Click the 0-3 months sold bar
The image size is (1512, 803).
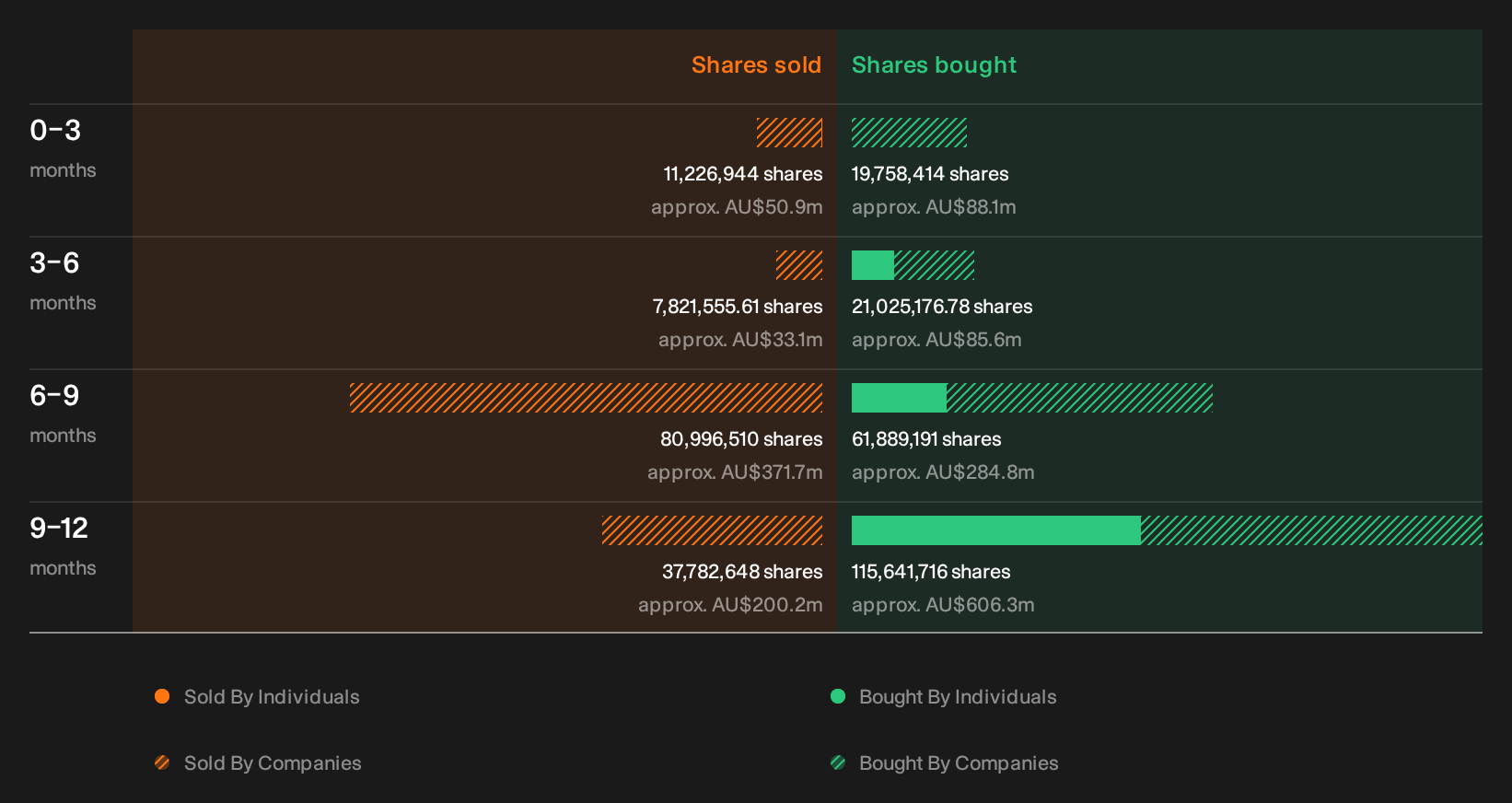coord(789,133)
